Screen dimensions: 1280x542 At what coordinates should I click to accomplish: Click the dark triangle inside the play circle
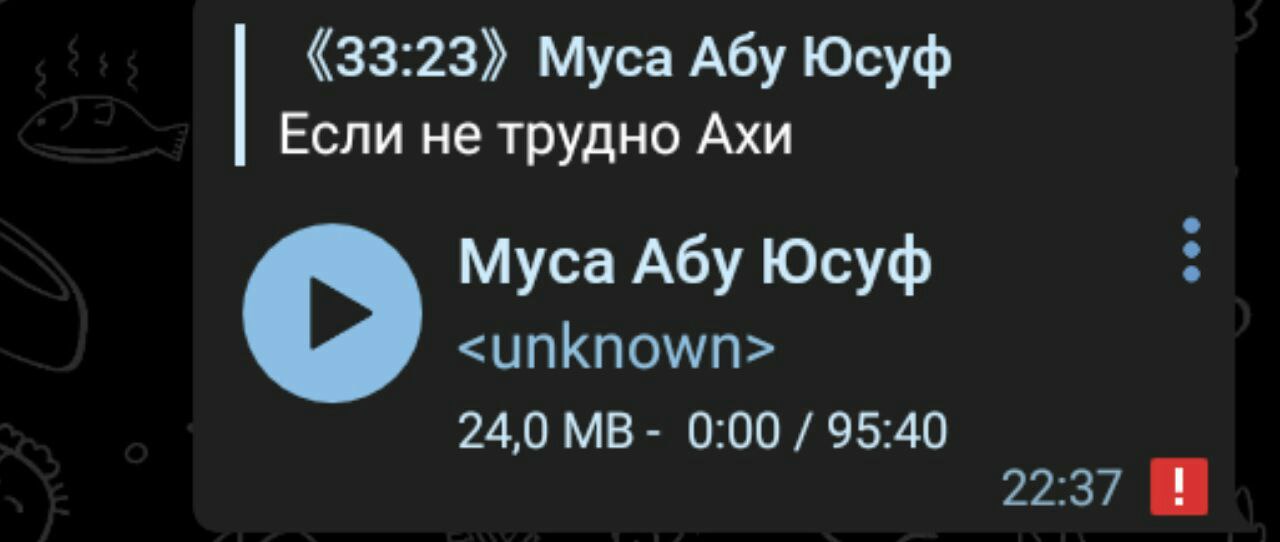(339, 313)
